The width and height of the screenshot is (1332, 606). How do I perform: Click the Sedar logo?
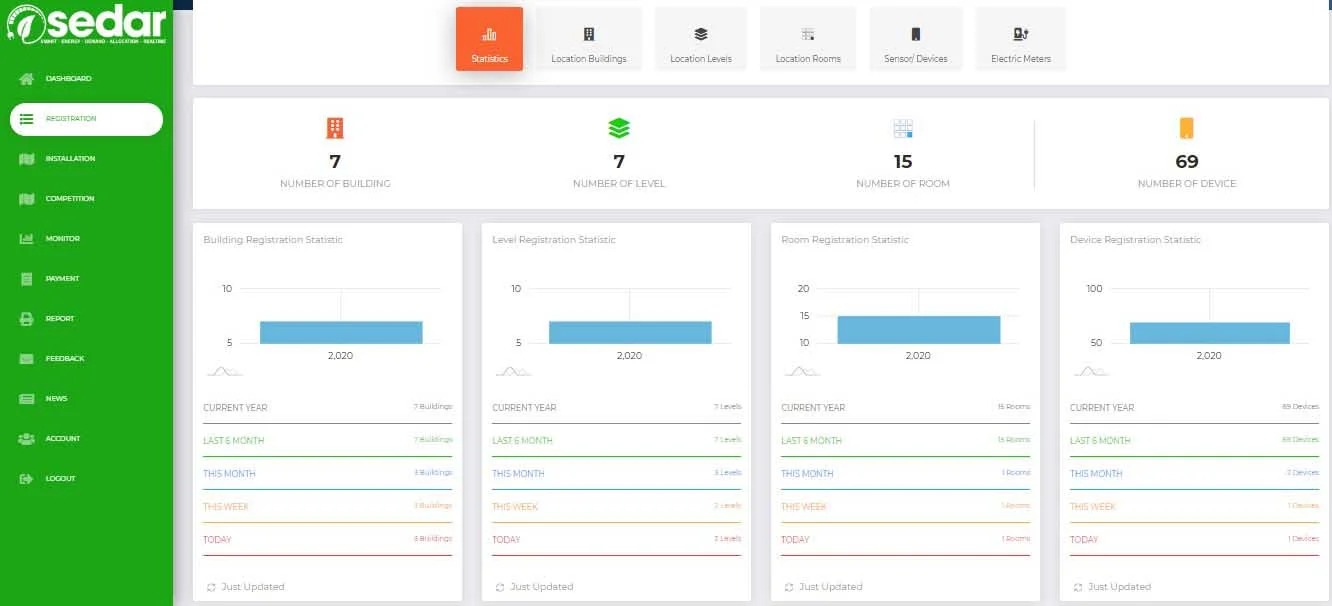click(86, 24)
